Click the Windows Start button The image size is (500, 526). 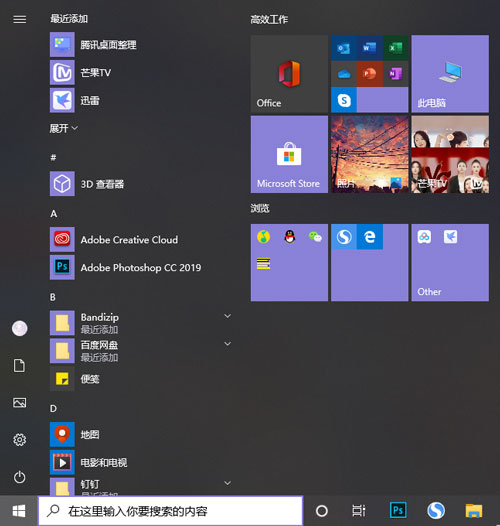(x=19, y=511)
